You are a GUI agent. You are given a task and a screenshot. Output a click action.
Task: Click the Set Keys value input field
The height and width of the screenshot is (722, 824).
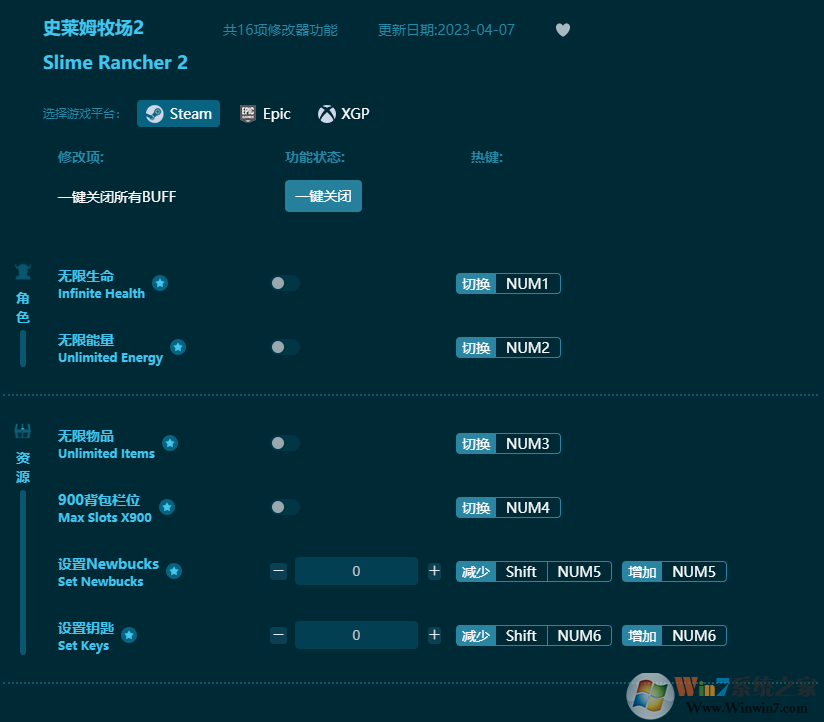356,635
